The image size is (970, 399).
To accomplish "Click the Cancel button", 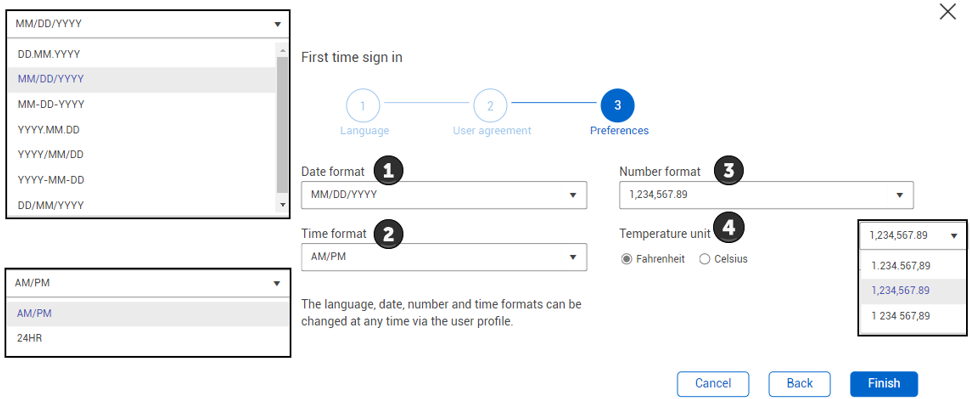I will click(713, 384).
